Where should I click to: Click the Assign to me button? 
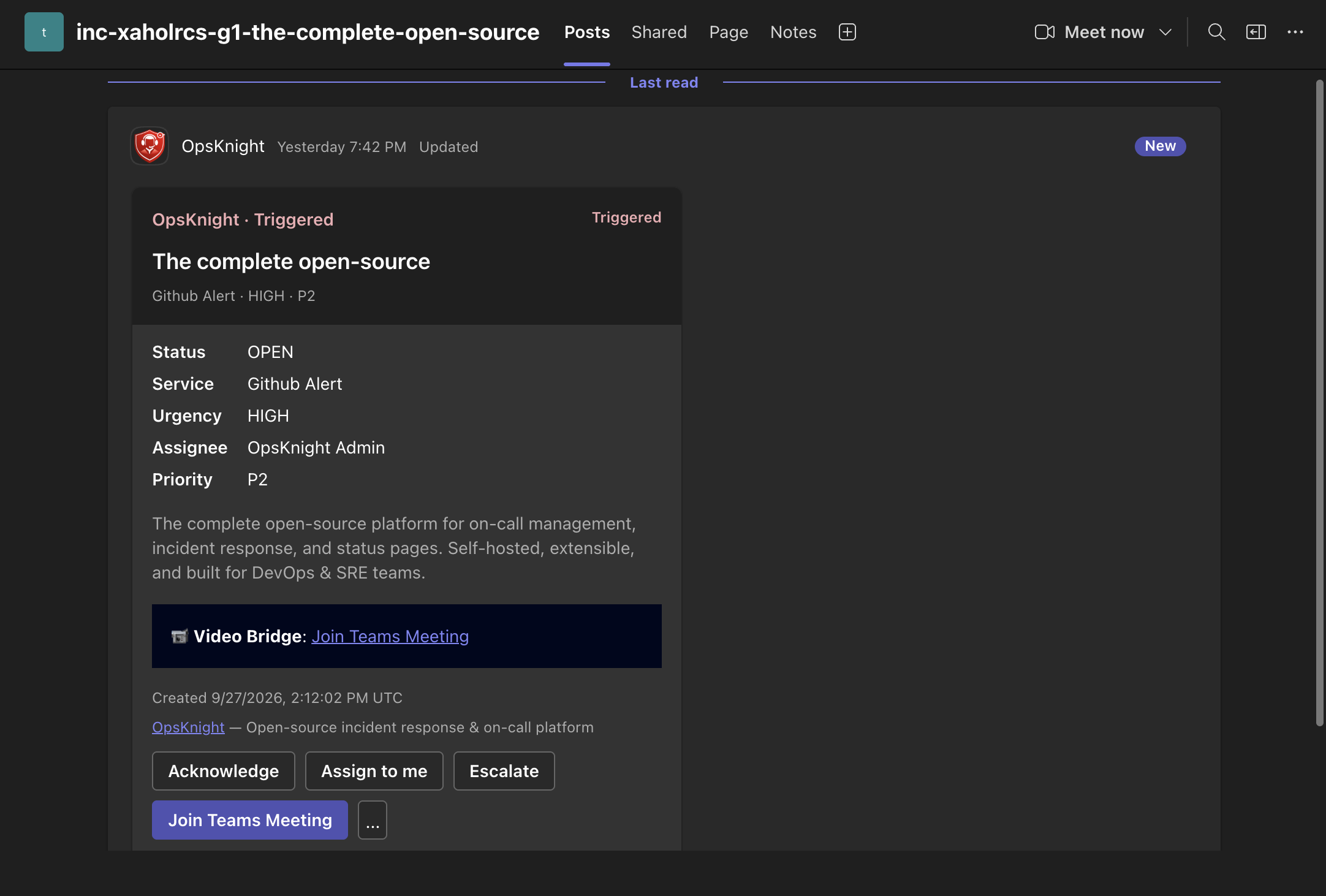click(x=374, y=771)
